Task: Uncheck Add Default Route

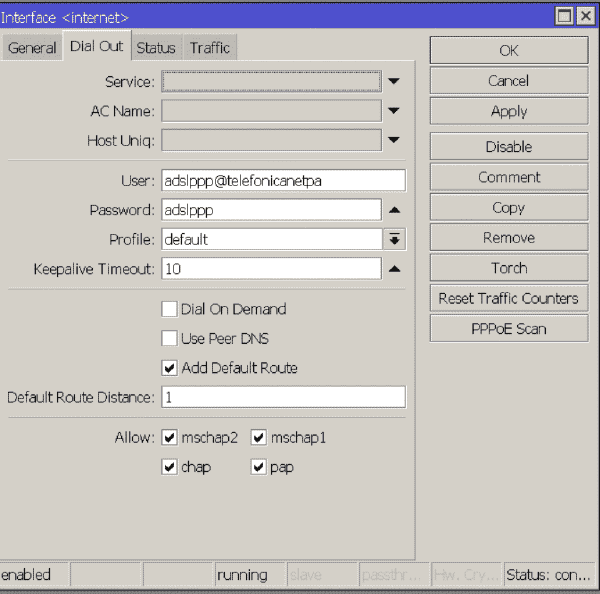Action: pyautogui.click(x=169, y=368)
